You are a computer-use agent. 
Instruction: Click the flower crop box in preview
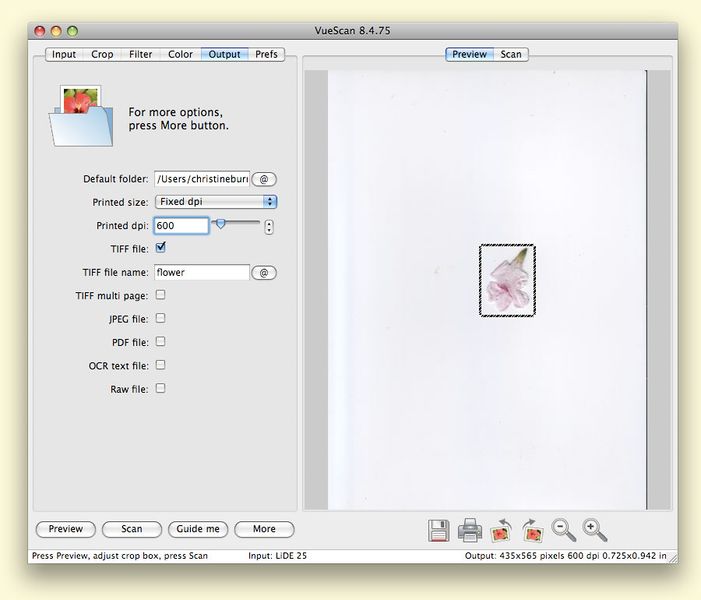507,281
